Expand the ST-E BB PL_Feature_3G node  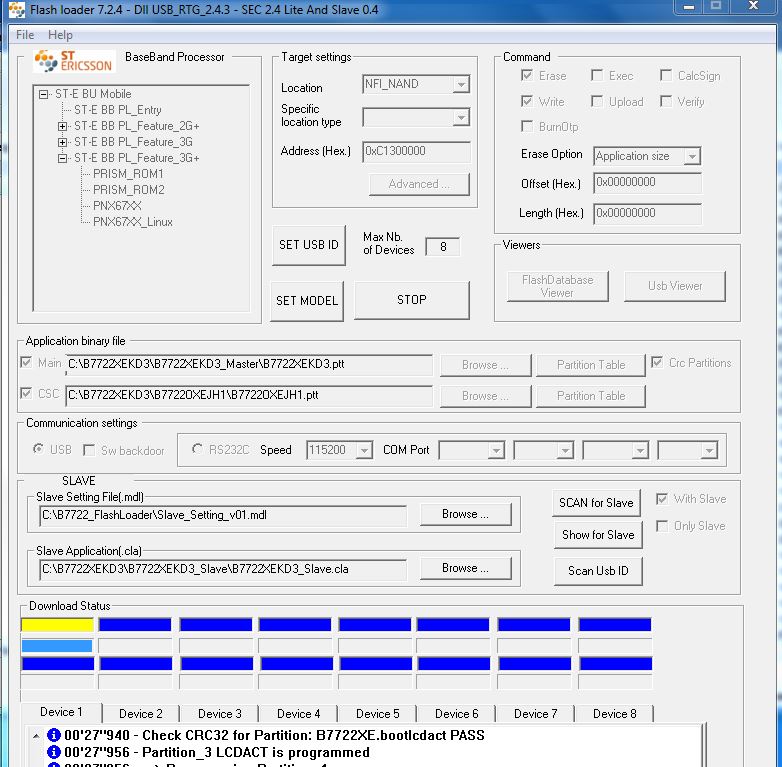coord(62,142)
